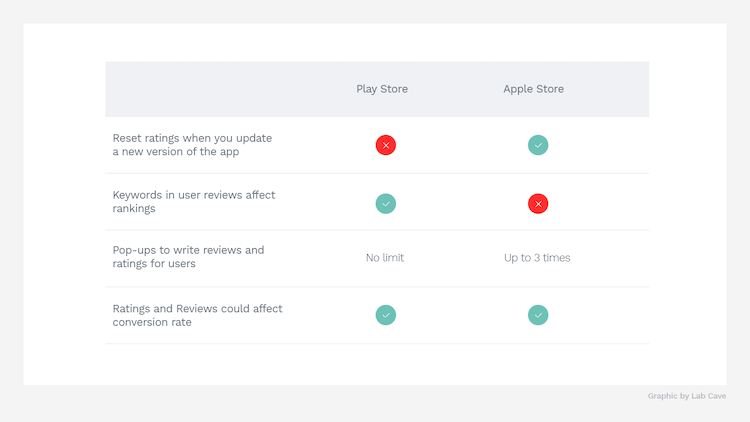
Task: Click the 'No limit' cell text
Action: [385, 257]
